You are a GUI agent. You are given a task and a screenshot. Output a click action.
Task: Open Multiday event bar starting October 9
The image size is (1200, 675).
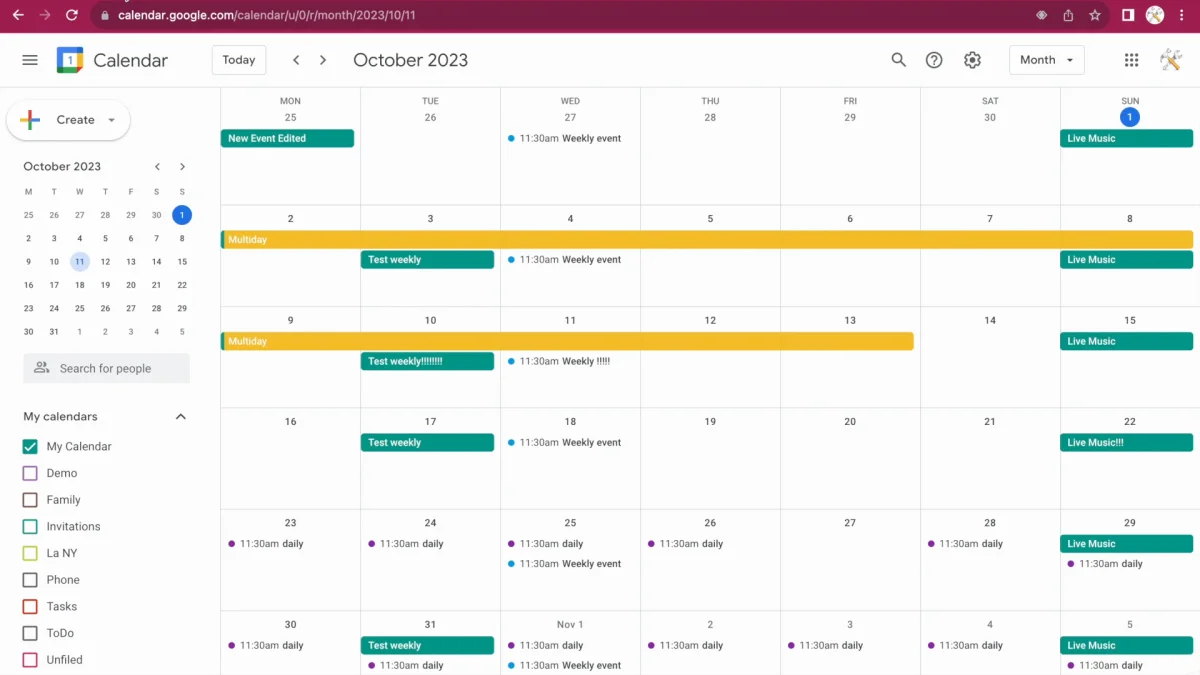(567, 341)
